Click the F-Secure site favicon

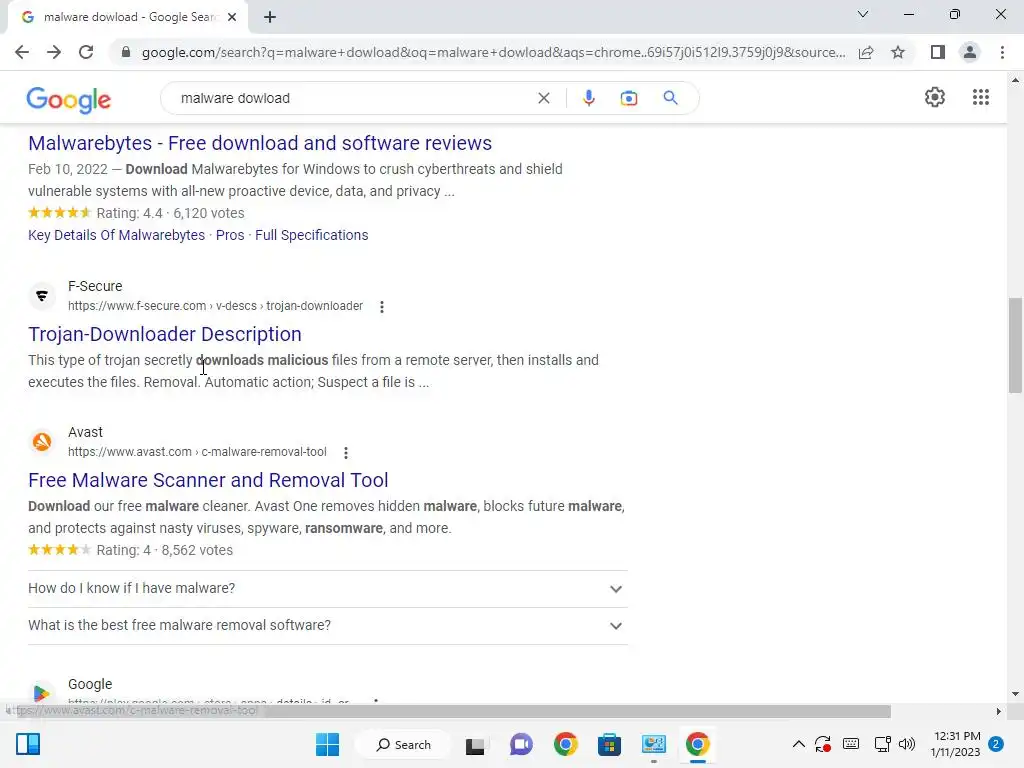[x=42, y=296]
